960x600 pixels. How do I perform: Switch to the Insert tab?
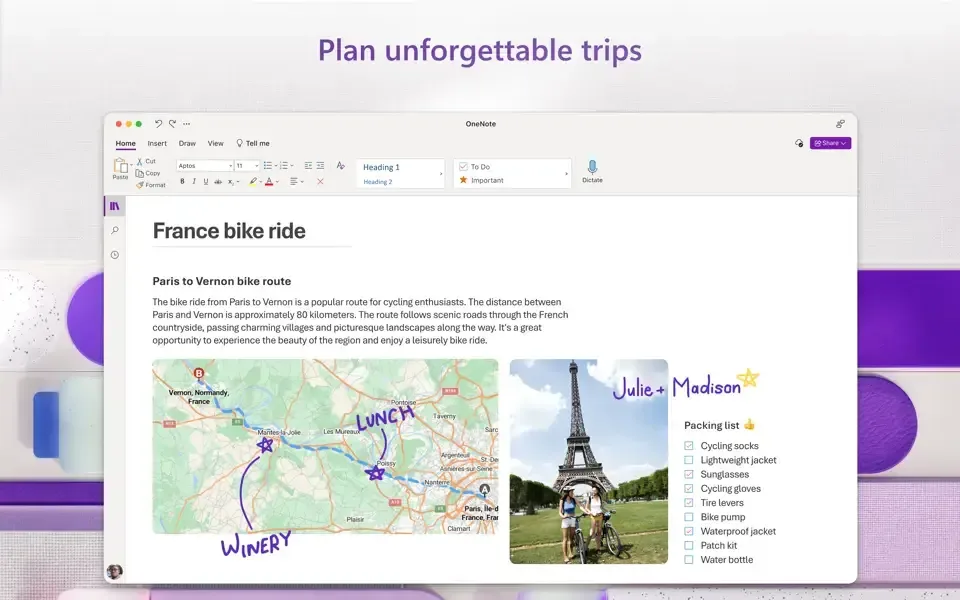(x=157, y=143)
